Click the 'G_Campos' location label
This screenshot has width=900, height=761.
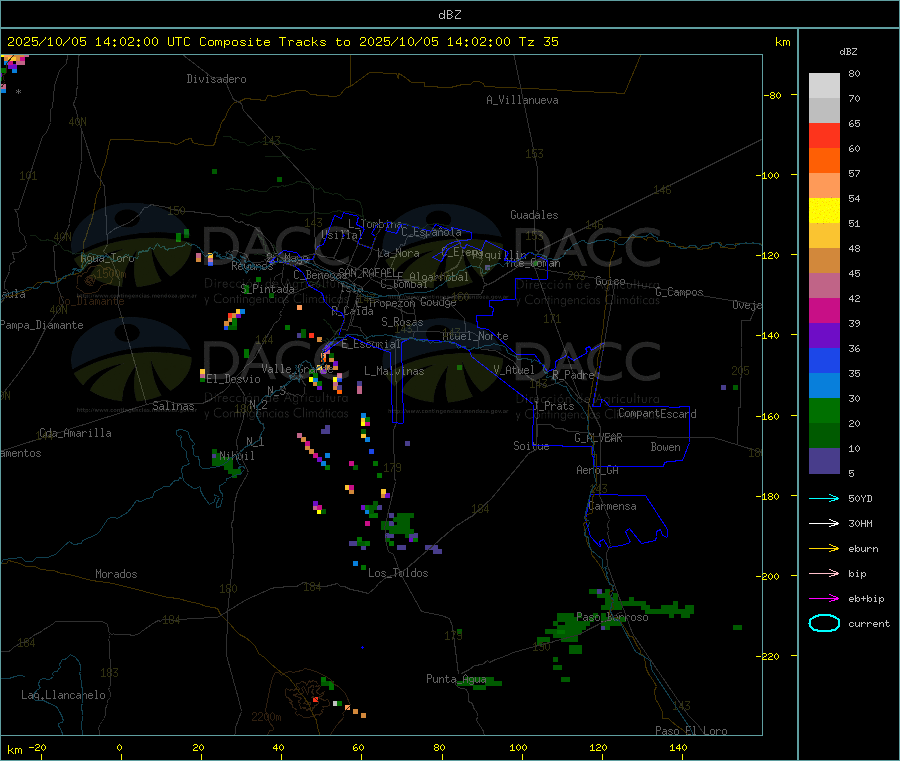coord(680,292)
